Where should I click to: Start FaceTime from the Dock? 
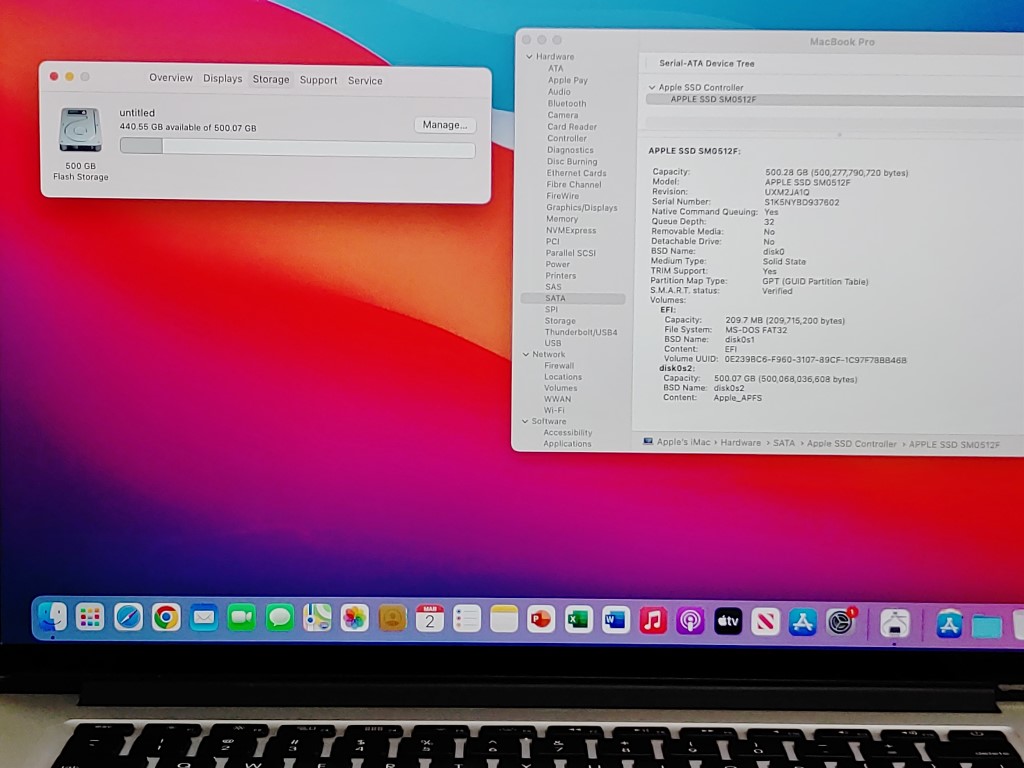click(x=242, y=618)
